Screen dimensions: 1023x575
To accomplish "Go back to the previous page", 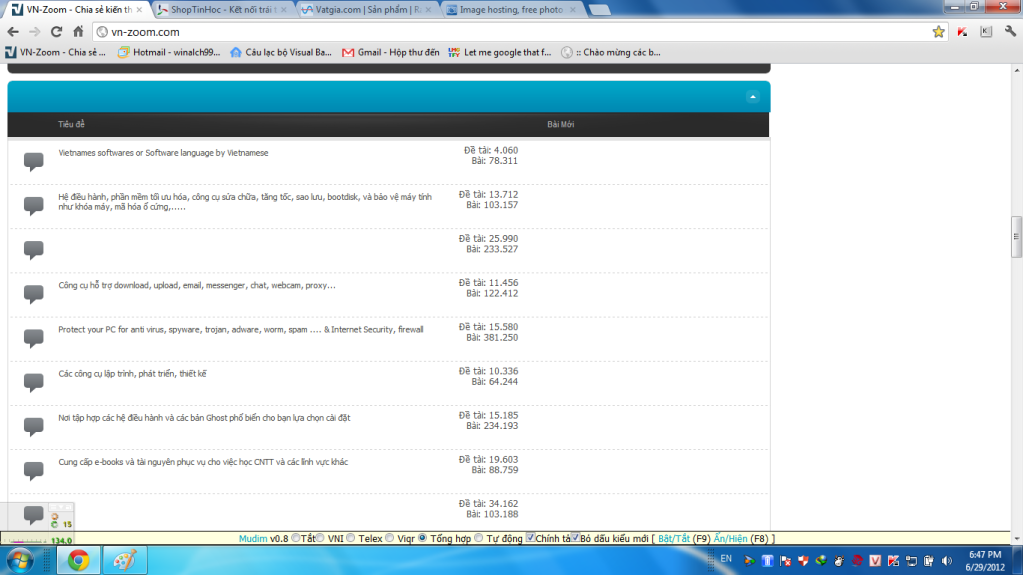I will click(12, 31).
